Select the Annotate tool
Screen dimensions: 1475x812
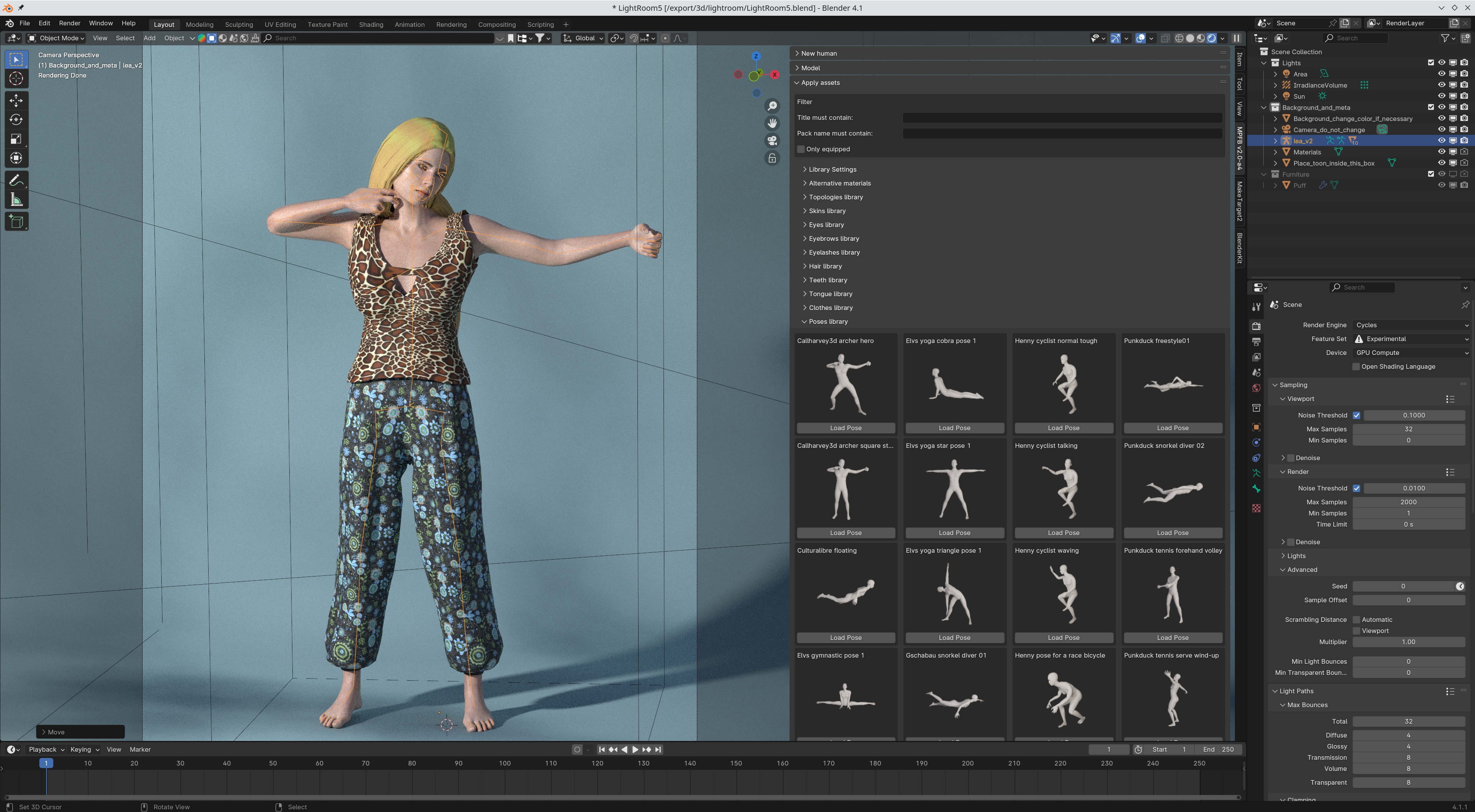(x=16, y=181)
